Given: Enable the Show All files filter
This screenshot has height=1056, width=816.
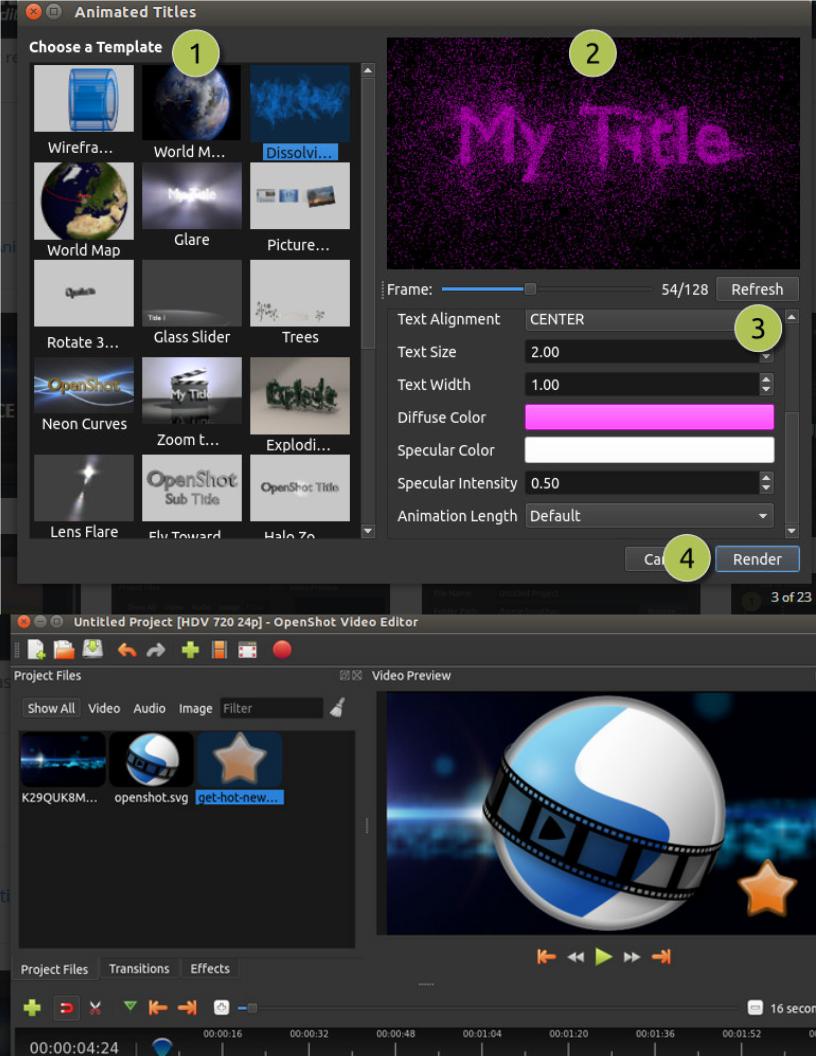Looking at the screenshot, I should (51, 708).
